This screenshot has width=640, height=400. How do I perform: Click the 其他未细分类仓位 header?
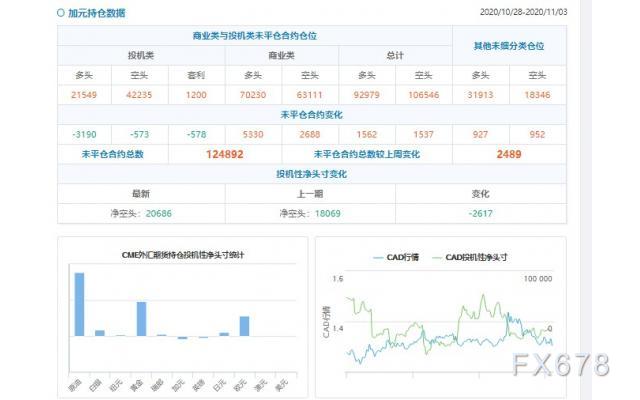pos(509,46)
